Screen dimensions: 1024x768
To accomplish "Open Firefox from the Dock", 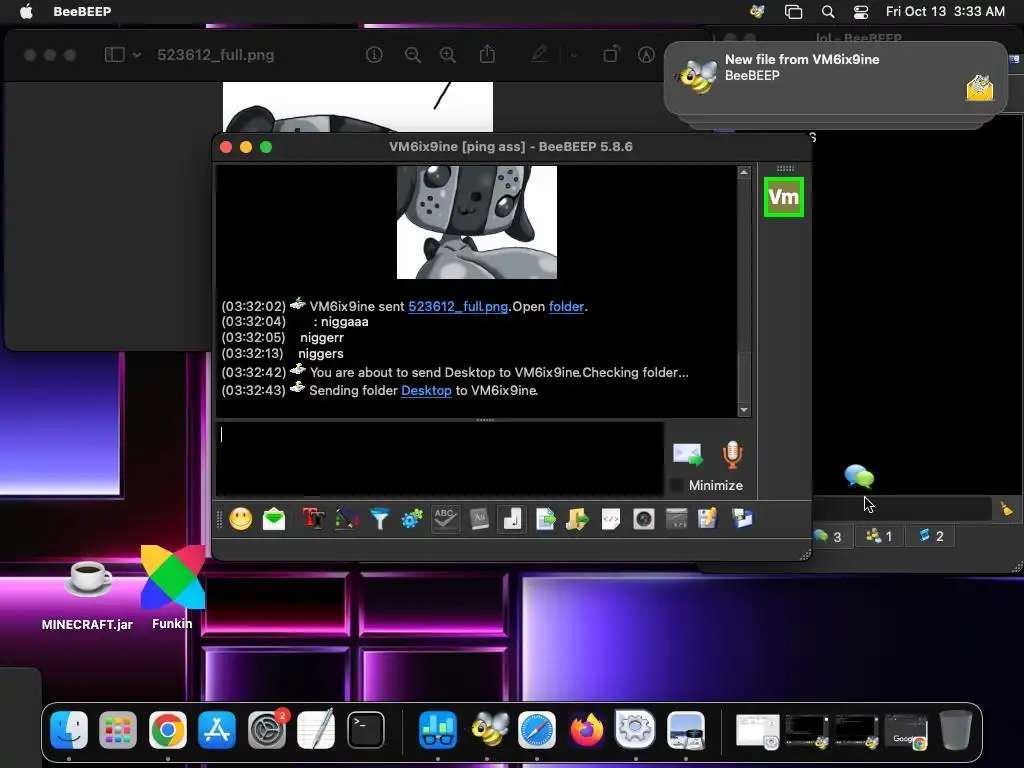I will coord(586,730).
